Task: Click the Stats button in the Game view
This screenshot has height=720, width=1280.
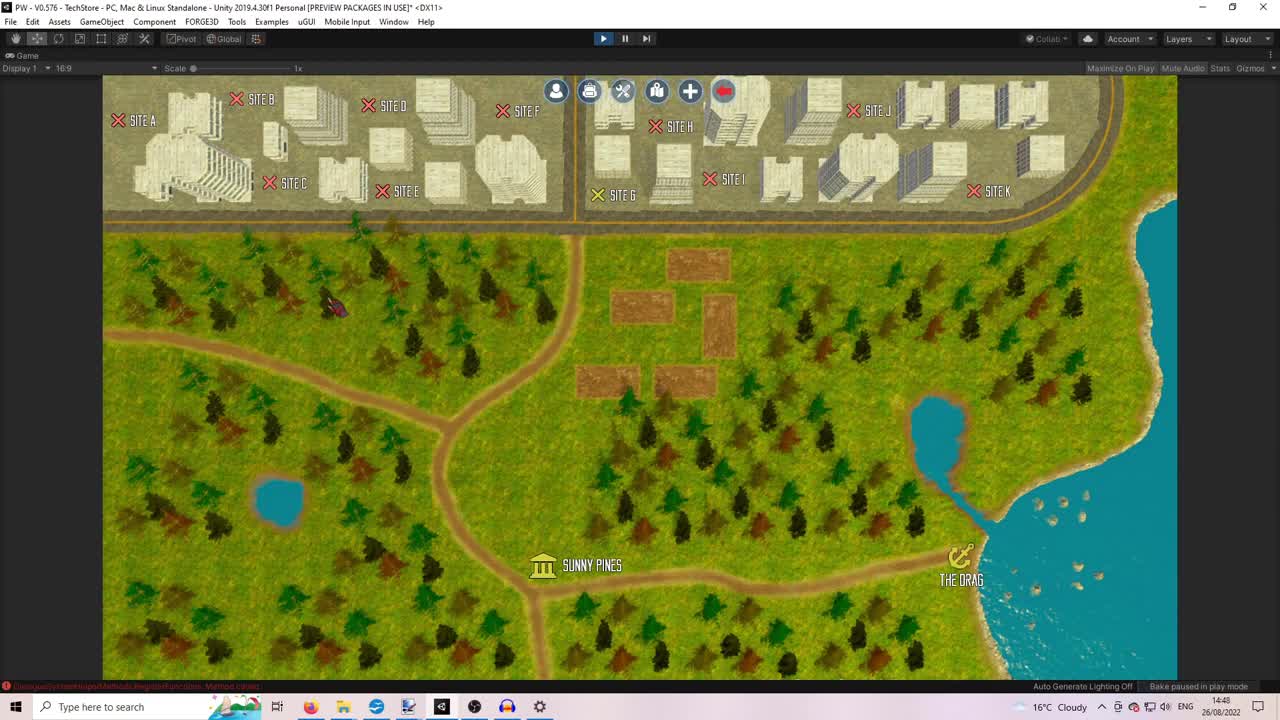Action: [x=1219, y=68]
